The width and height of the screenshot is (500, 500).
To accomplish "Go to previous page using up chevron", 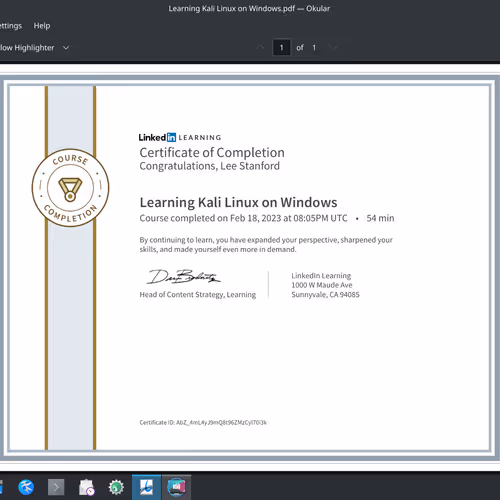I will click(260, 47).
